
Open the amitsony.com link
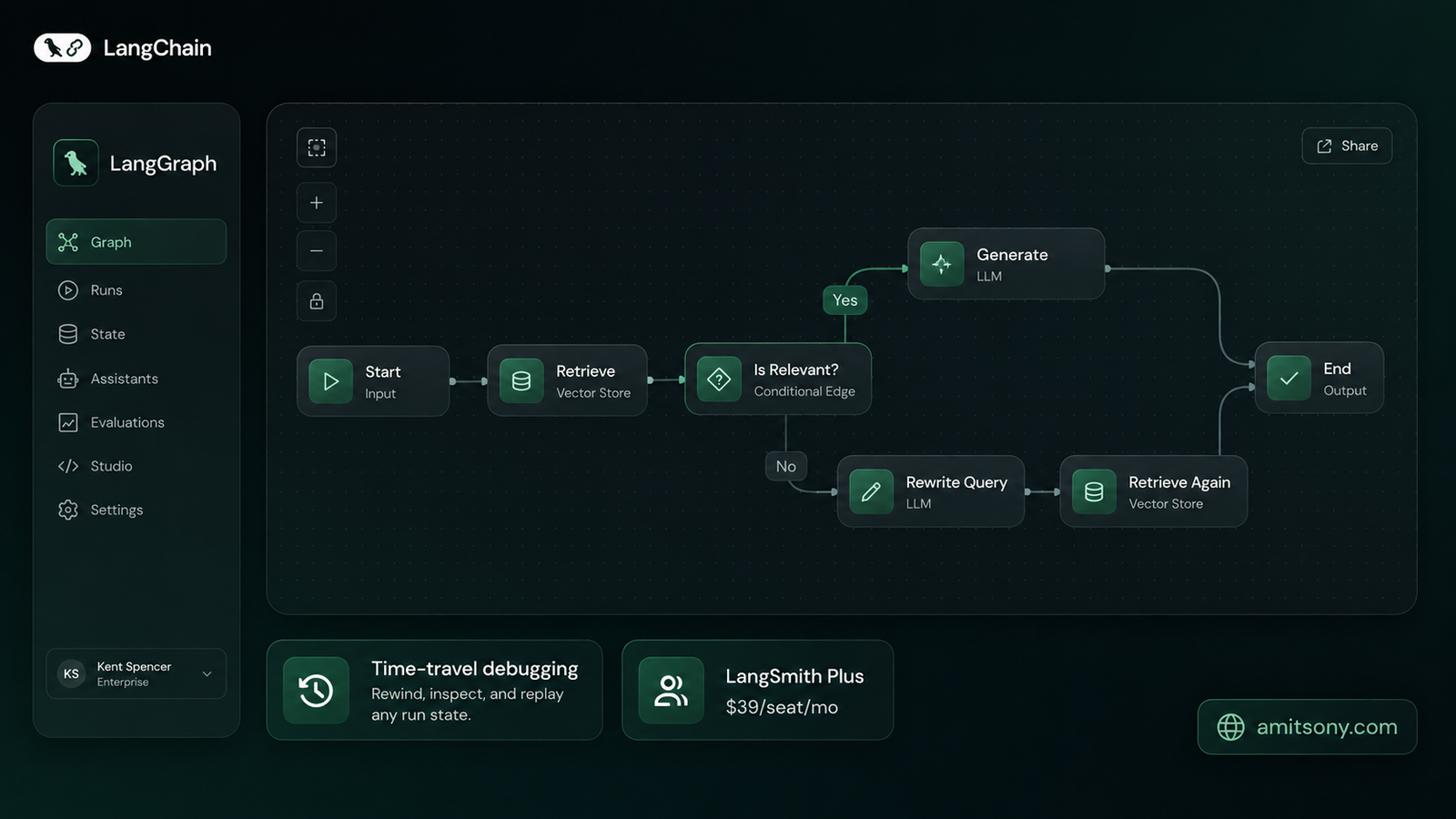point(1307,727)
